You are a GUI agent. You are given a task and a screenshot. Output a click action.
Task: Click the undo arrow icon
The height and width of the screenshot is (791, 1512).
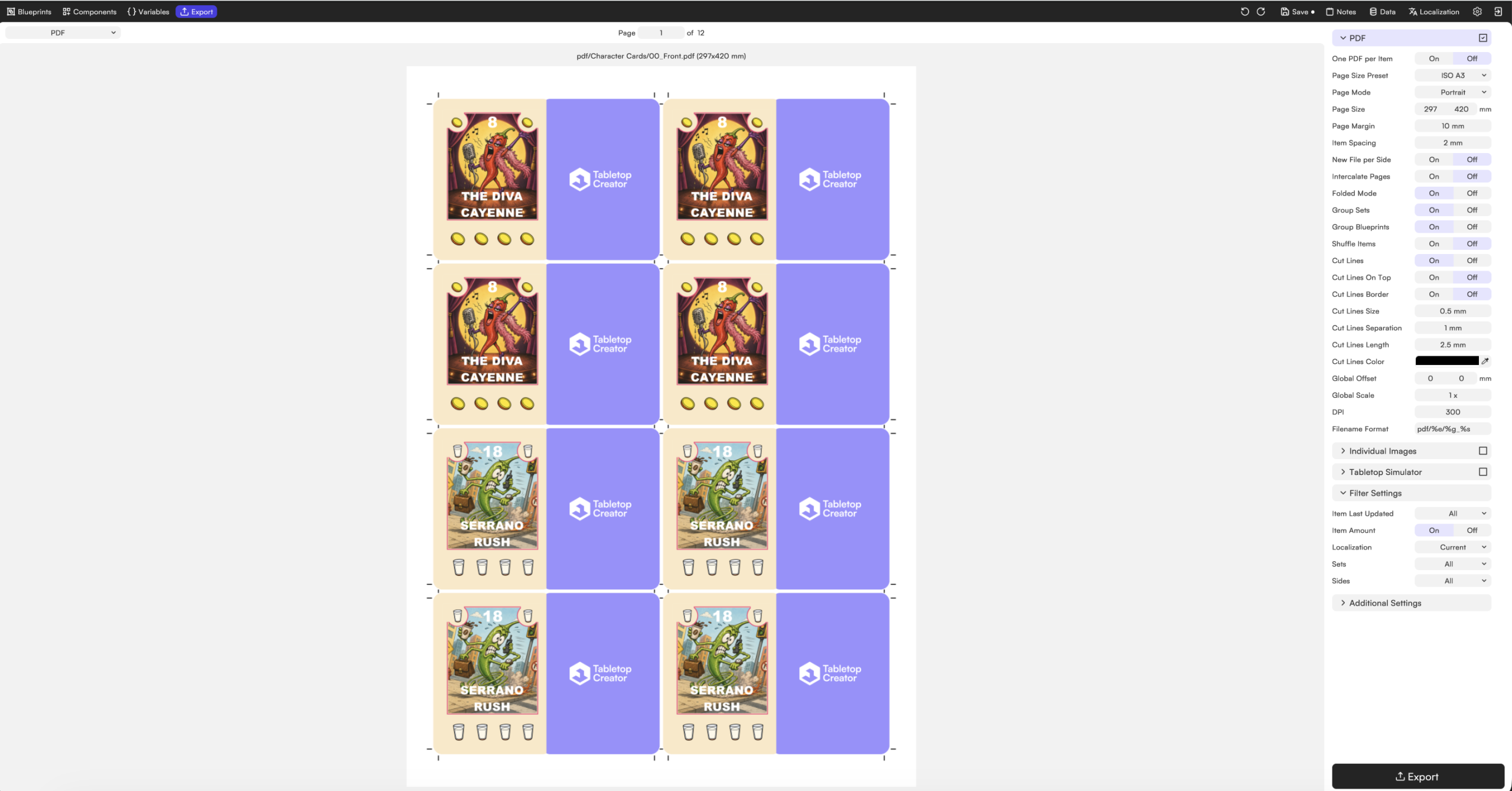(x=1244, y=11)
